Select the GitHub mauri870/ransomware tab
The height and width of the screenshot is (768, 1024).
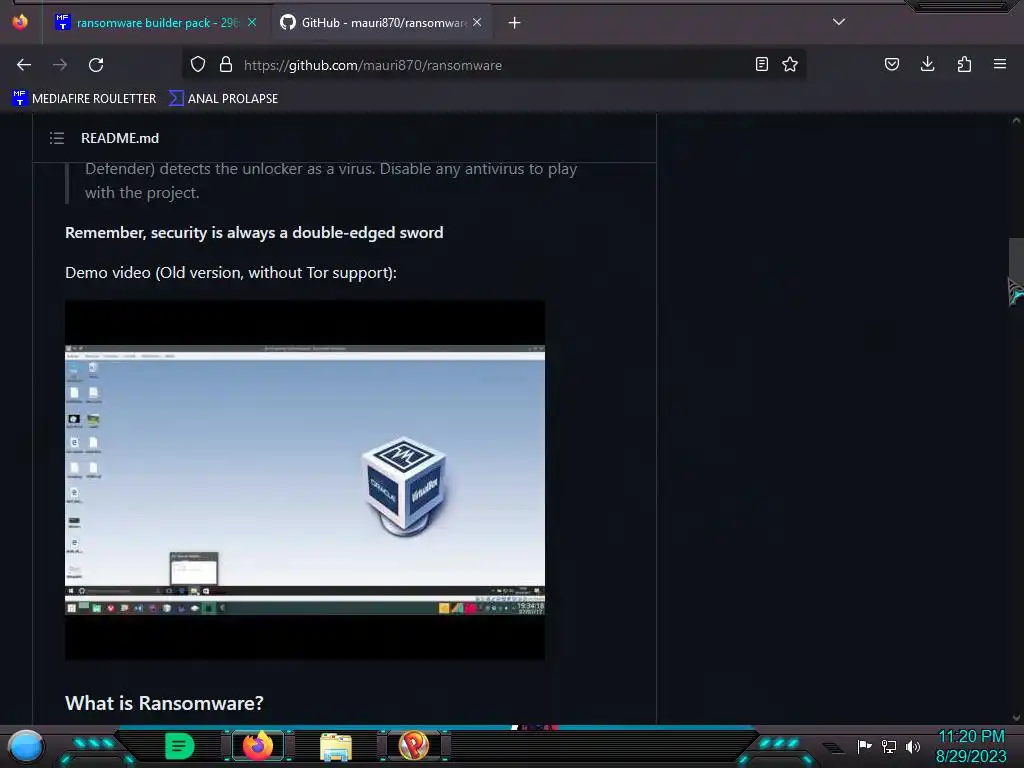pos(381,23)
